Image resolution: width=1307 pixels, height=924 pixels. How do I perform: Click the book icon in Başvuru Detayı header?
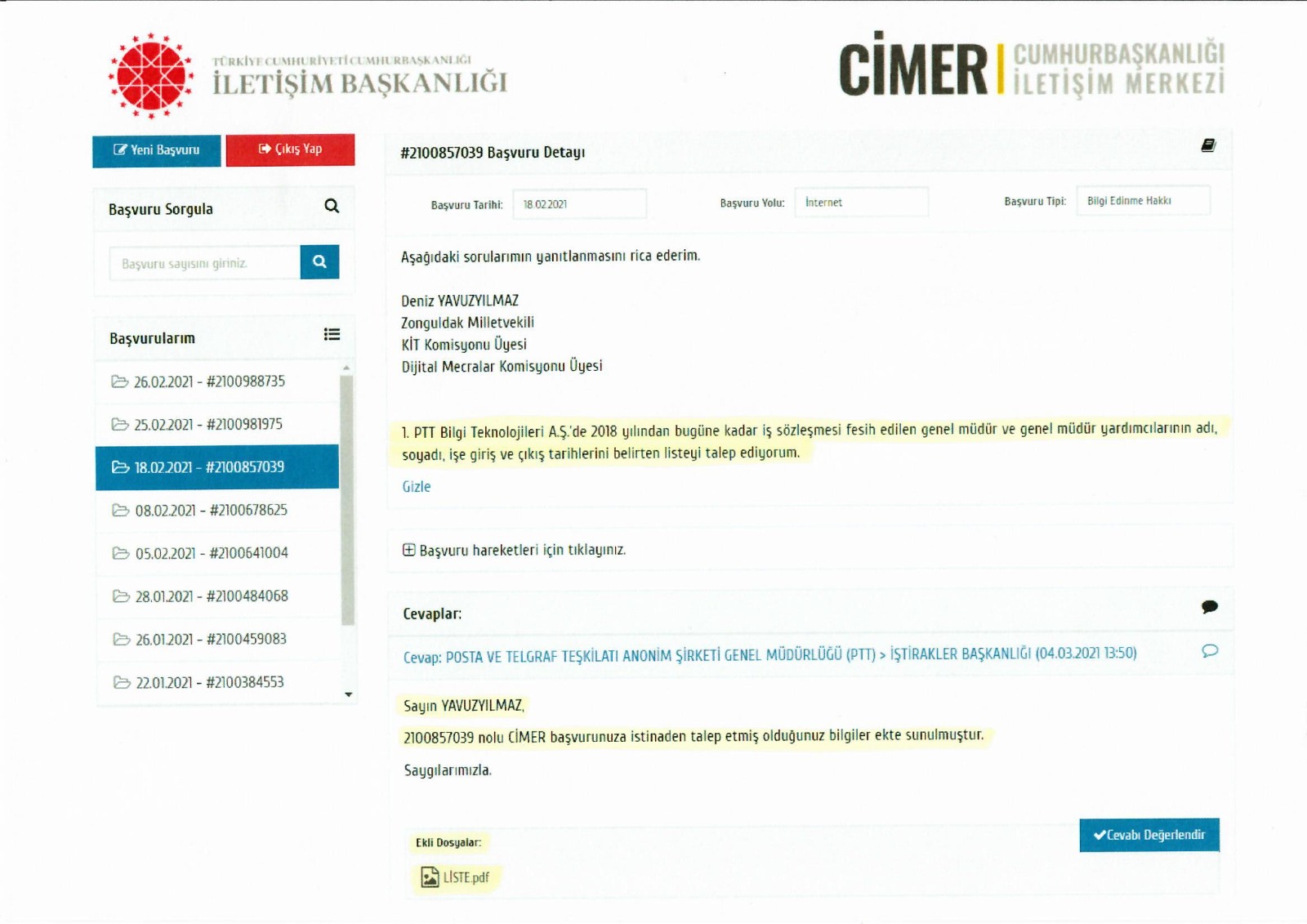click(x=1208, y=145)
